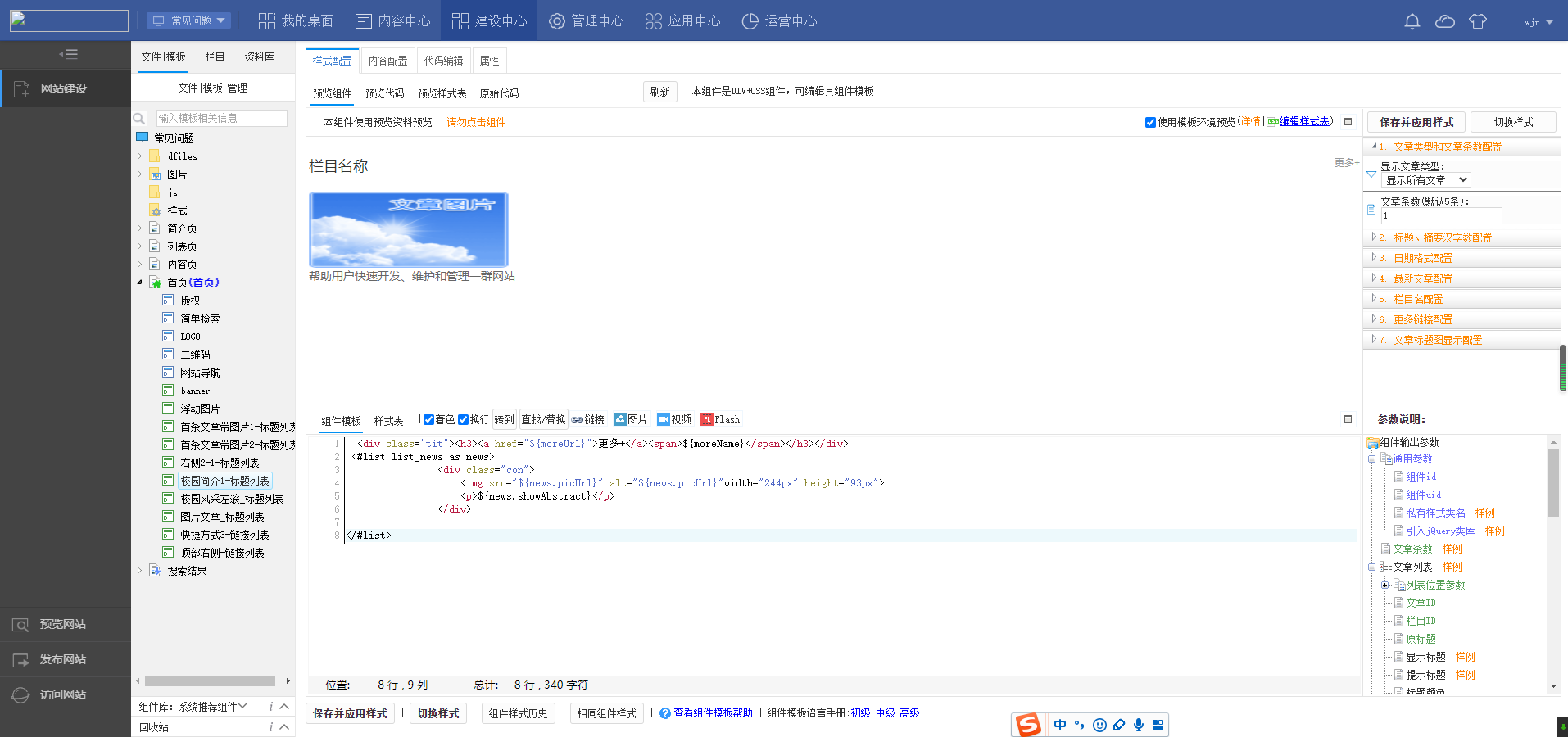The width and height of the screenshot is (1568, 737).
Task: Click the notification bell icon
Action: click(1412, 21)
